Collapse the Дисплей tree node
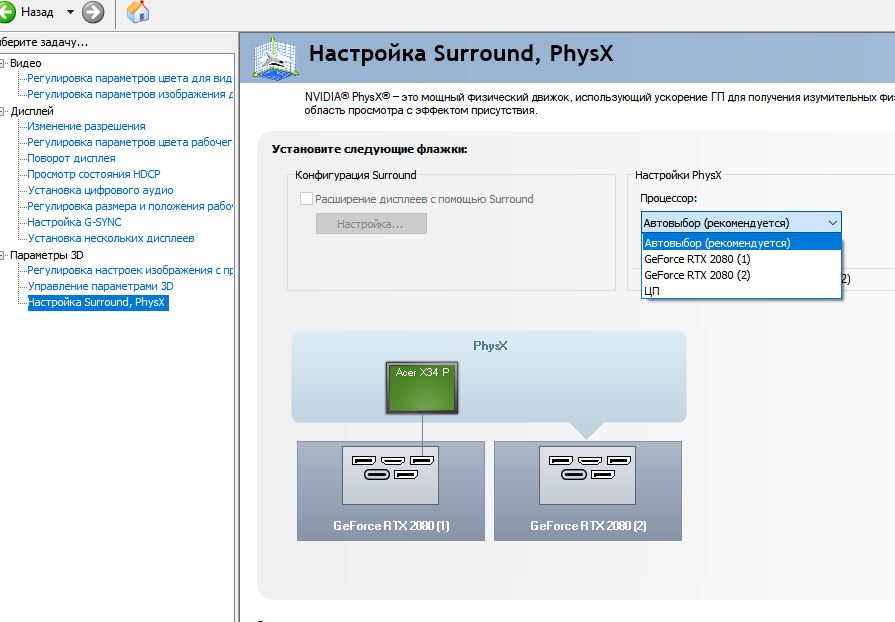This screenshot has width=895, height=622. point(2,111)
